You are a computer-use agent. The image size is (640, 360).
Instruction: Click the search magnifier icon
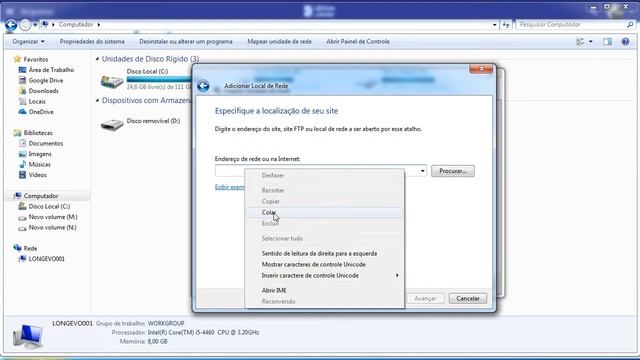pos(630,24)
